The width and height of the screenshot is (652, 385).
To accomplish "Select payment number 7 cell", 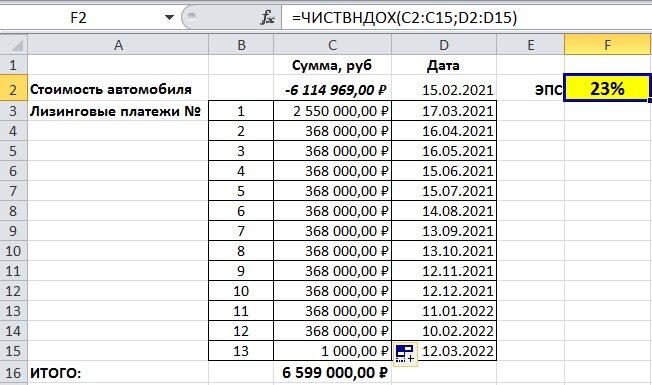I will coord(241,231).
